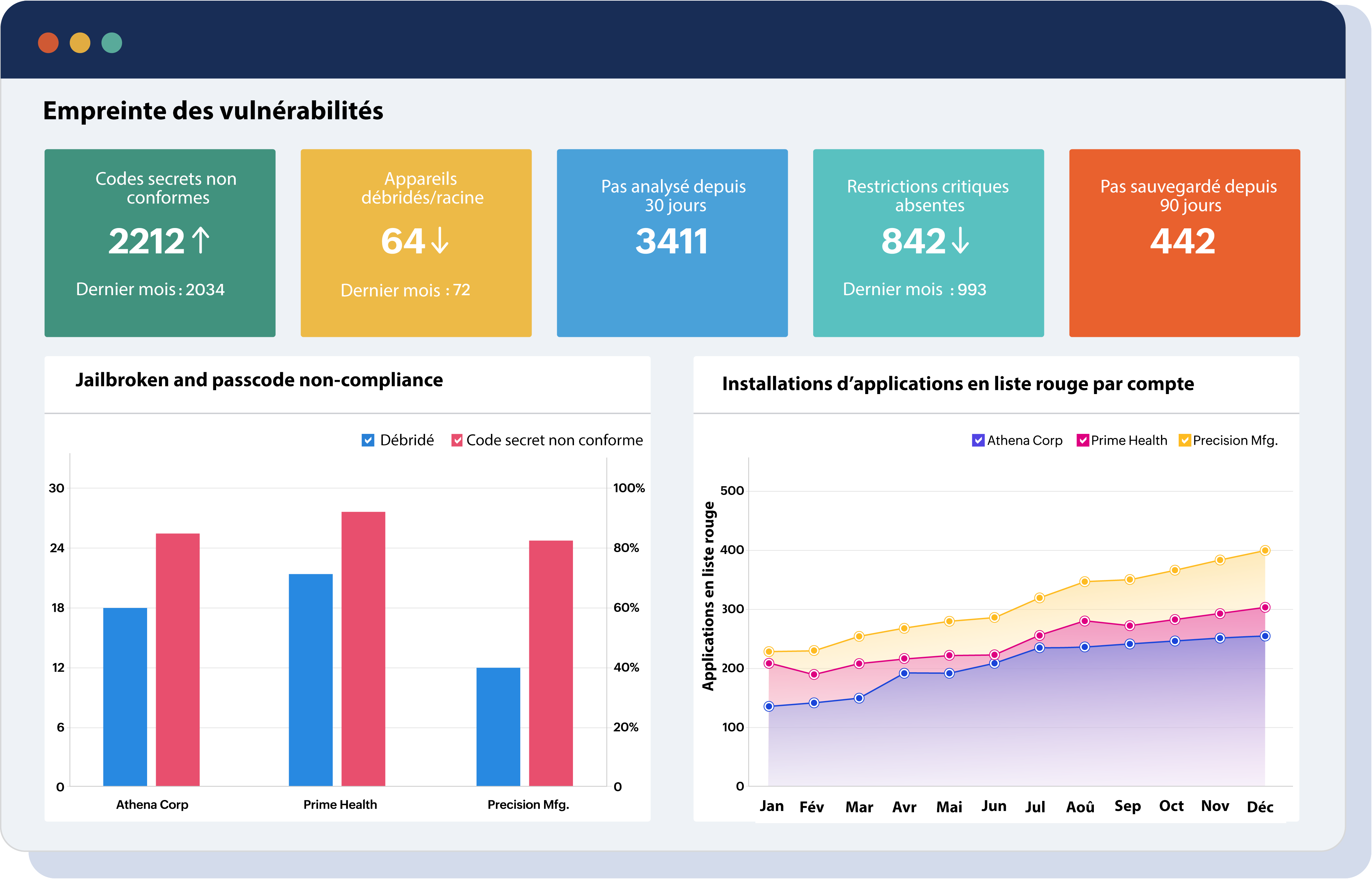Disable the Prime Health series checkbox
Viewport: 1372px width, 879px height.
[x=1083, y=440]
